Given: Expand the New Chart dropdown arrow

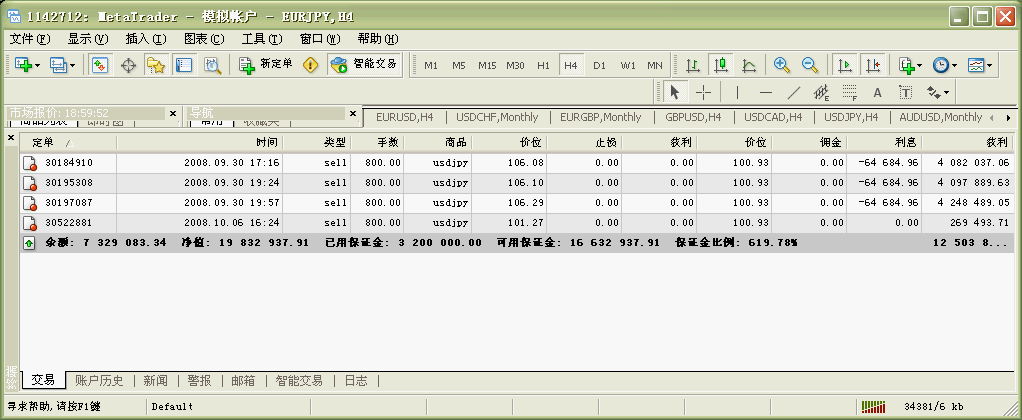Looking at the screenshot, I should coord(37,66).
